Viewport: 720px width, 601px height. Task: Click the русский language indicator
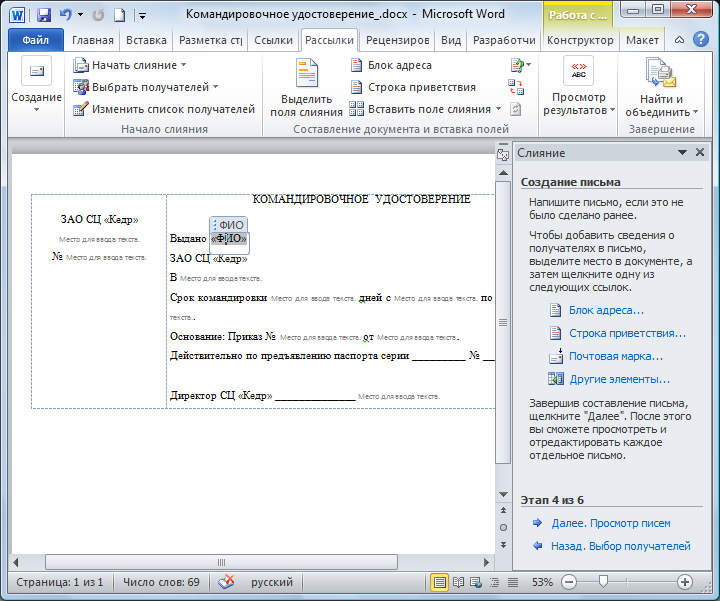coord(271,583)
